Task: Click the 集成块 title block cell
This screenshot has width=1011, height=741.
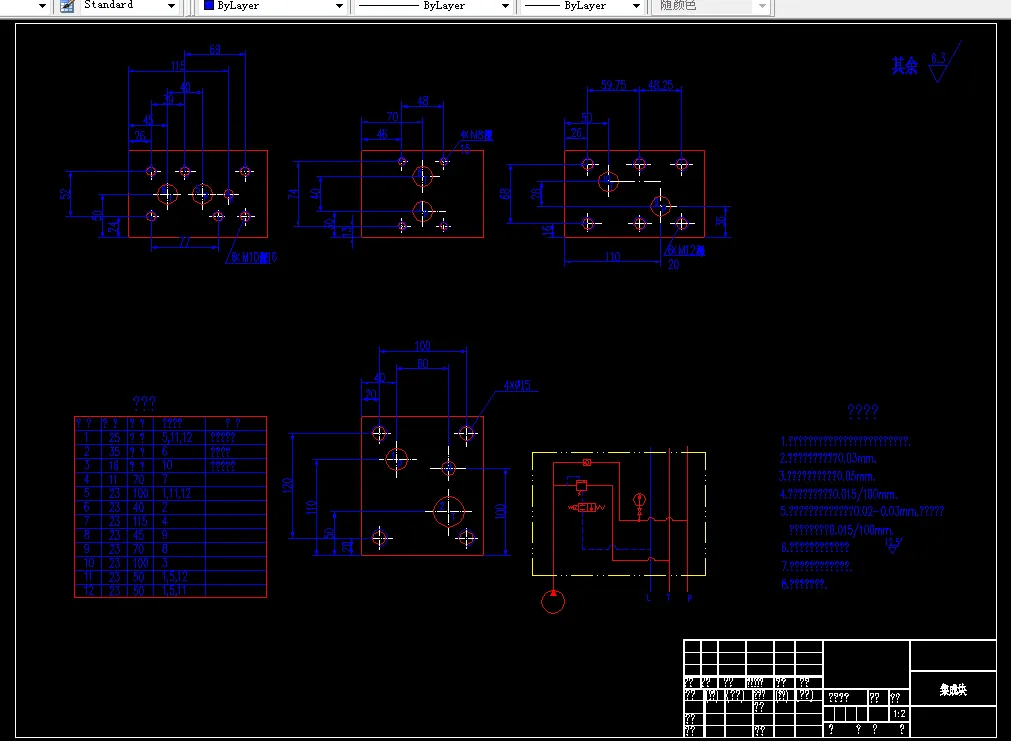Action: (953, 689)
